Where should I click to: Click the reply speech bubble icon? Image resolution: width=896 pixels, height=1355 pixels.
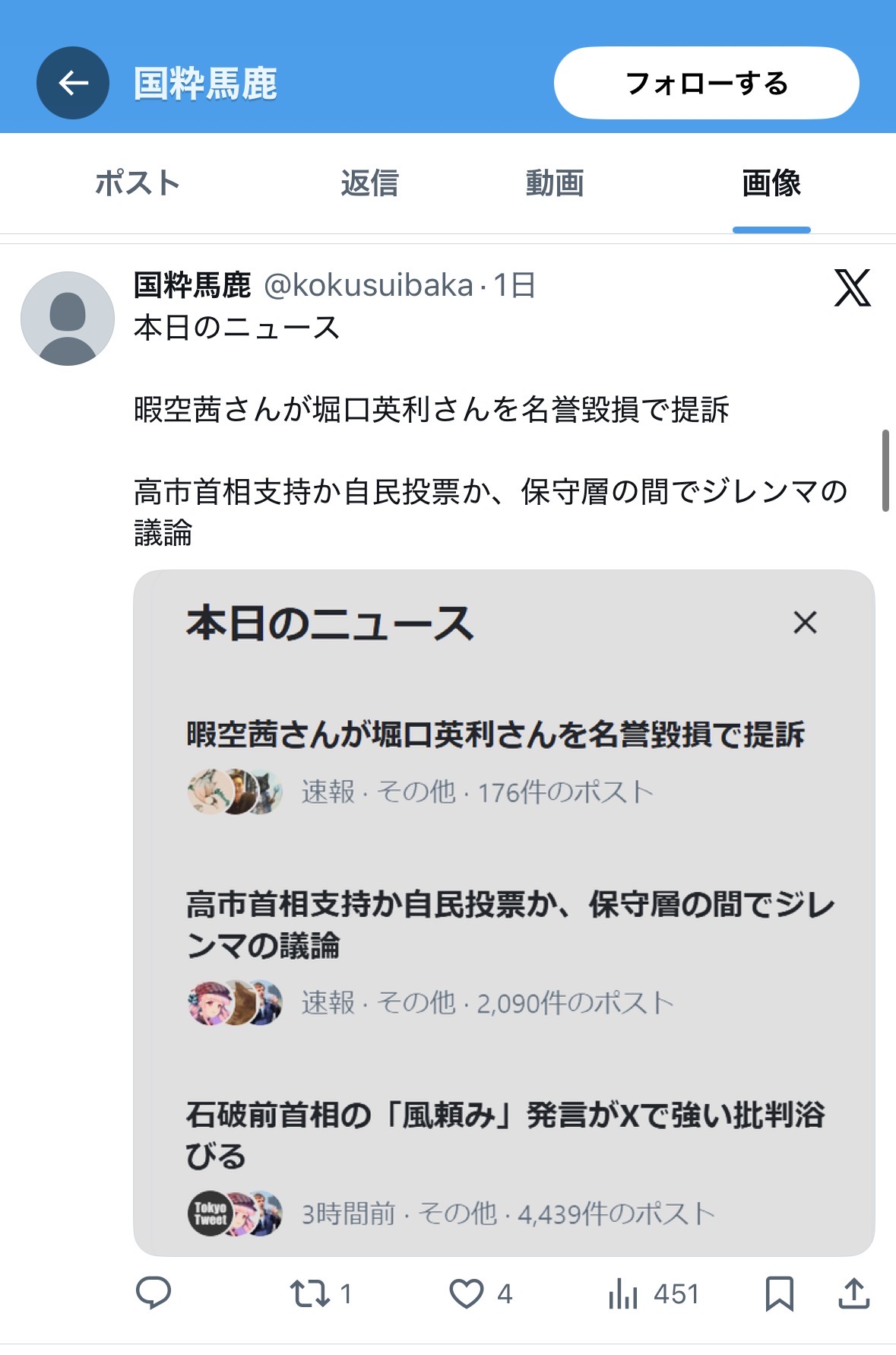pos(153,1293)
